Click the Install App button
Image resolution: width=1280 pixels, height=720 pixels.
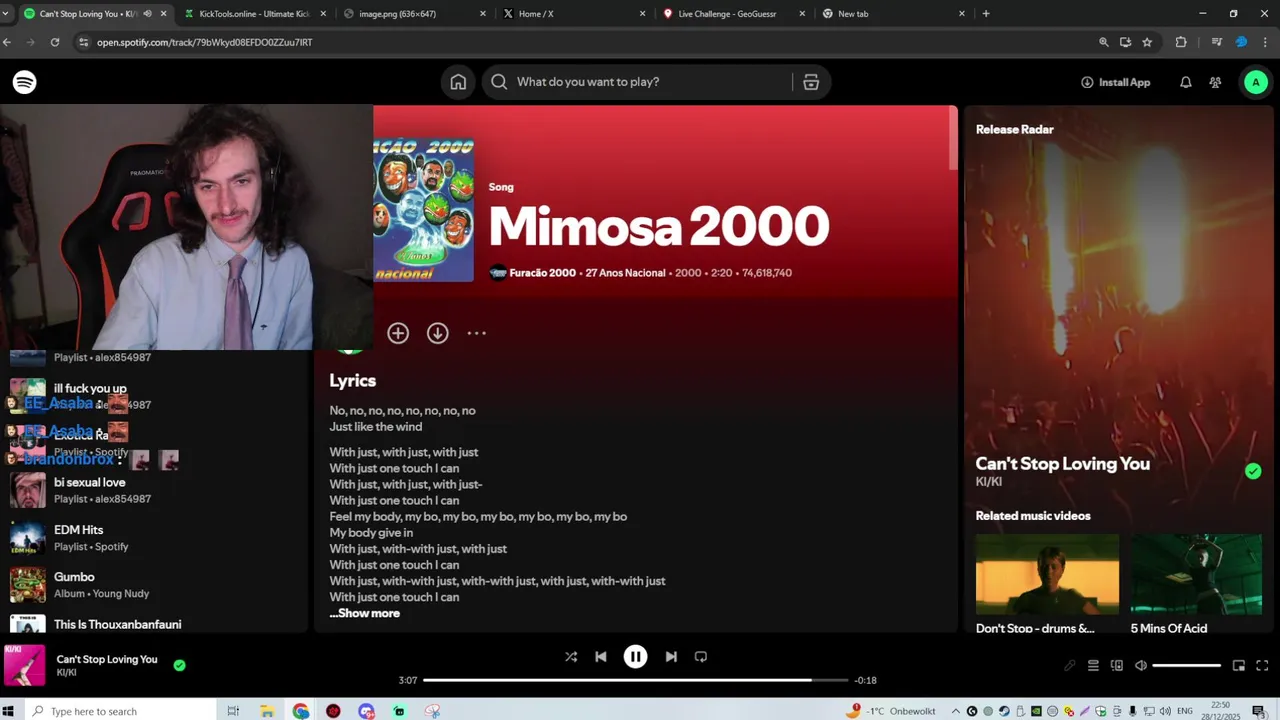[x=1115, y=82]
